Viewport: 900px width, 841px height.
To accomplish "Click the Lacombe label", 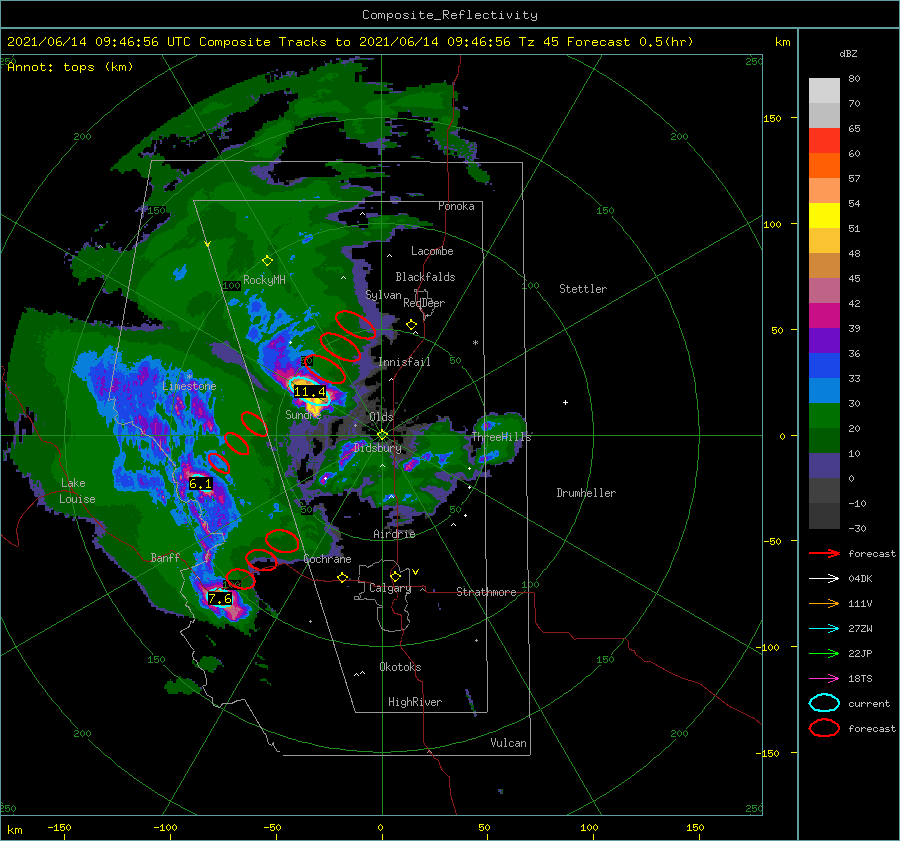I will point(432,251).
